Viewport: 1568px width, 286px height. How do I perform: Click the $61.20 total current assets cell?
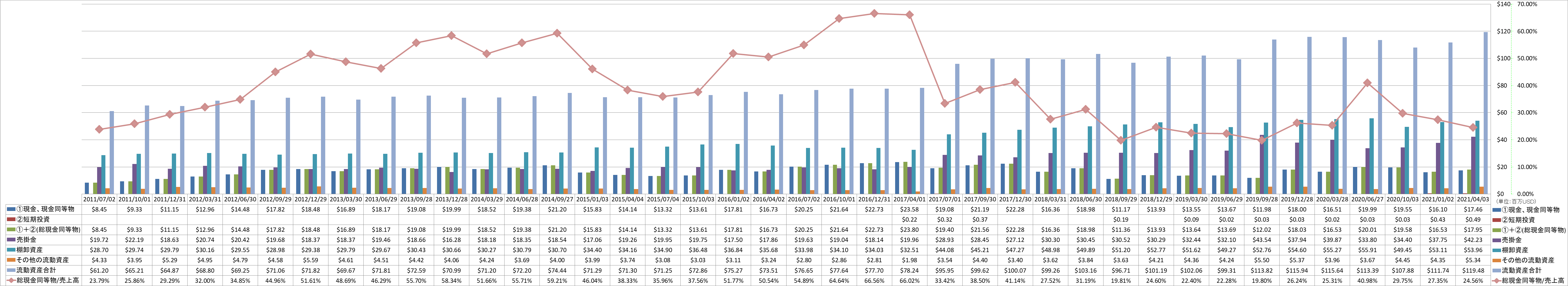click(99, 270)
